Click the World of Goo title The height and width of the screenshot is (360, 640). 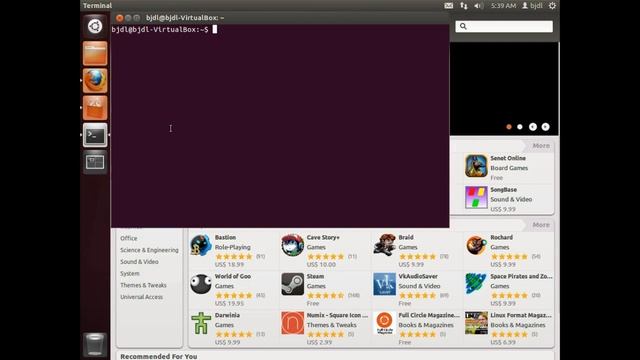tap(233, 276)
